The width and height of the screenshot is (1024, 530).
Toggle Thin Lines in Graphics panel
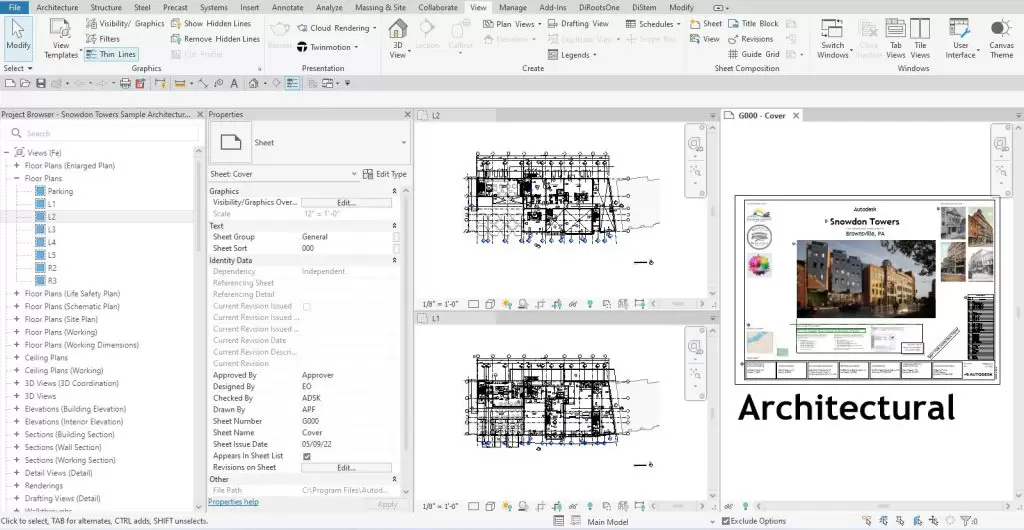pos(112,54)
